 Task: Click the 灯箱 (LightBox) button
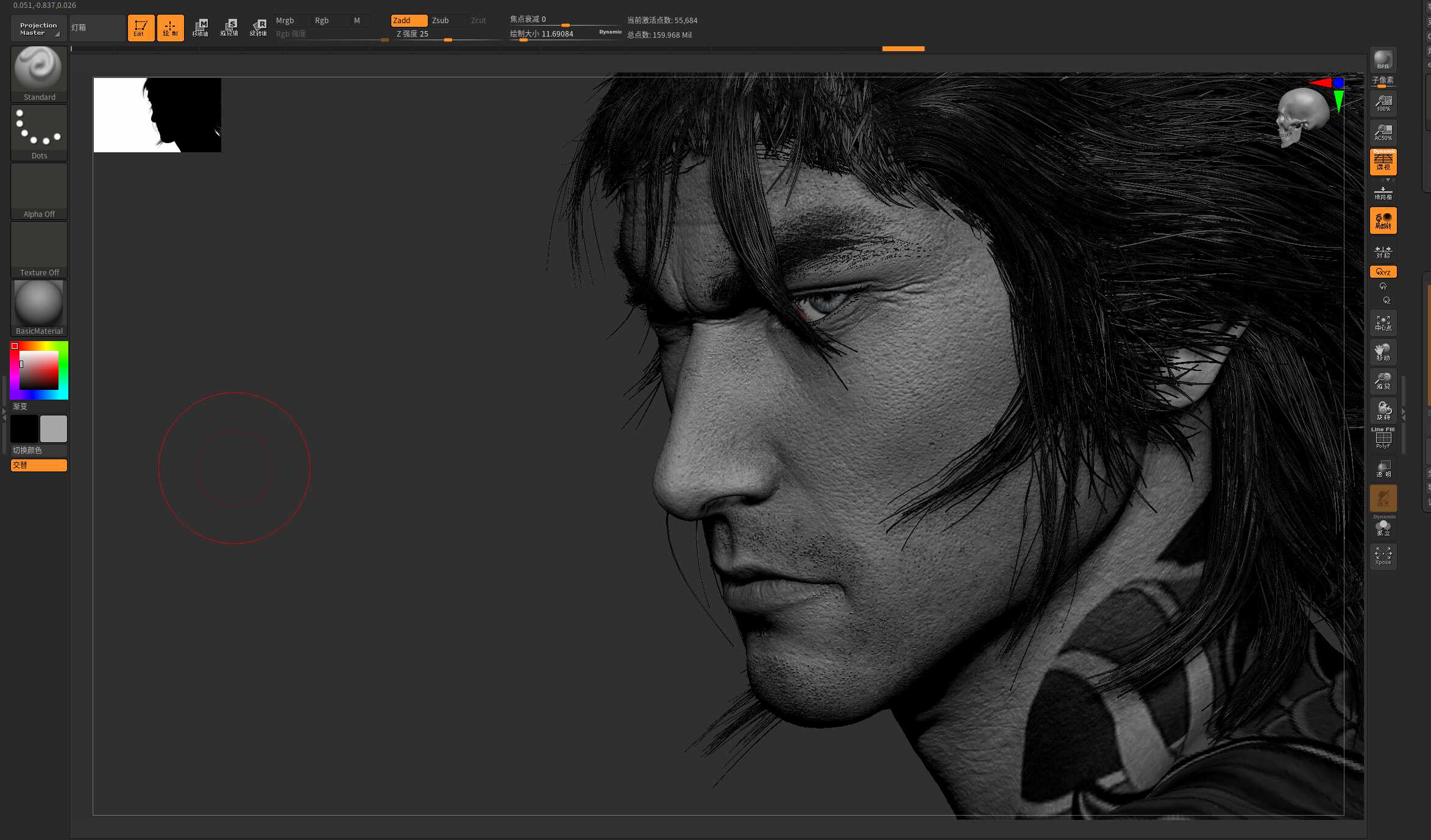click(97, 28)
